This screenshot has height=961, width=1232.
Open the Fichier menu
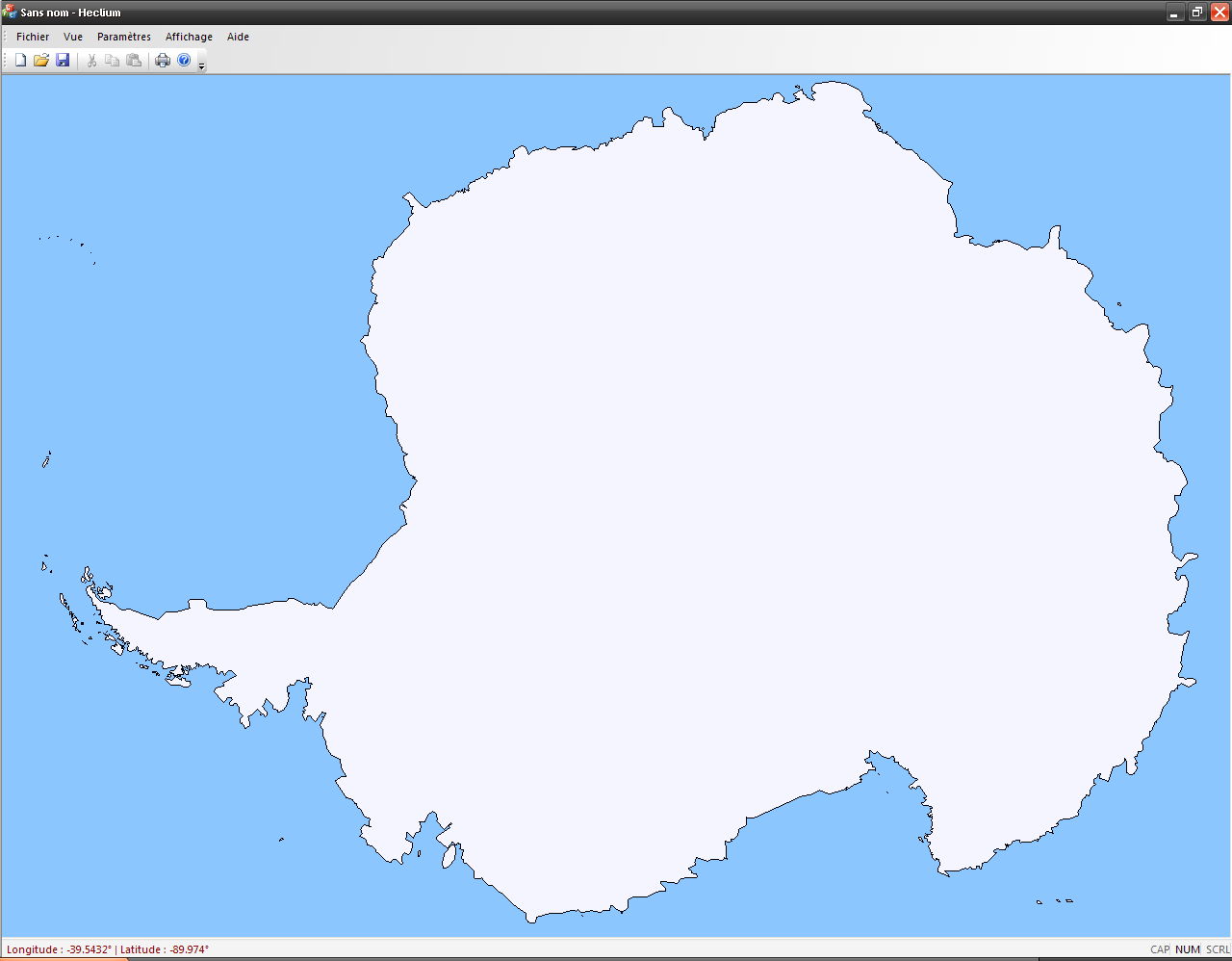coord(33,37)
